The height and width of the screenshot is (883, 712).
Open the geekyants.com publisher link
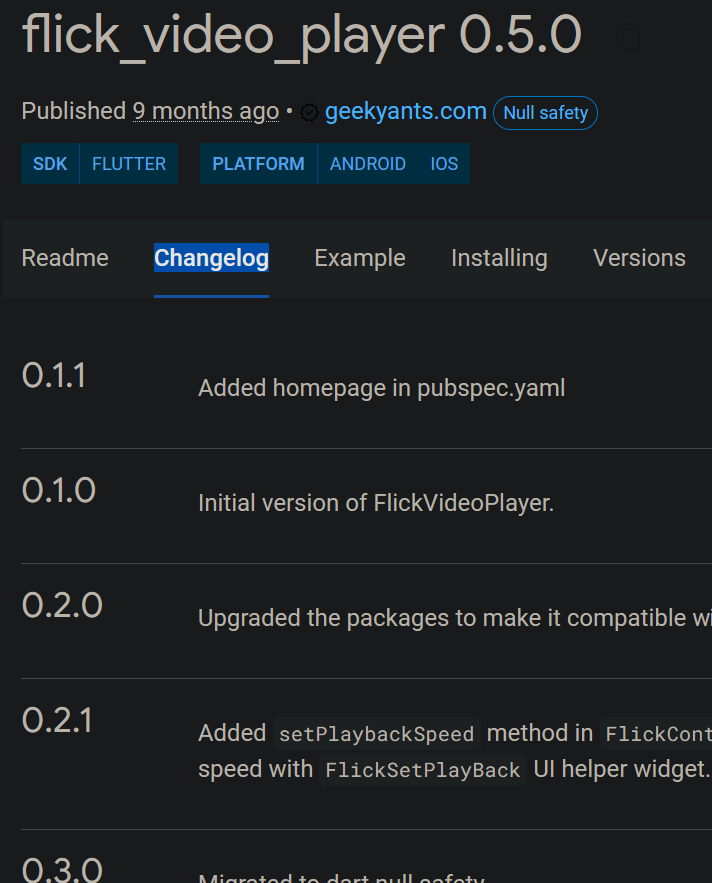[x=405, y=111]
